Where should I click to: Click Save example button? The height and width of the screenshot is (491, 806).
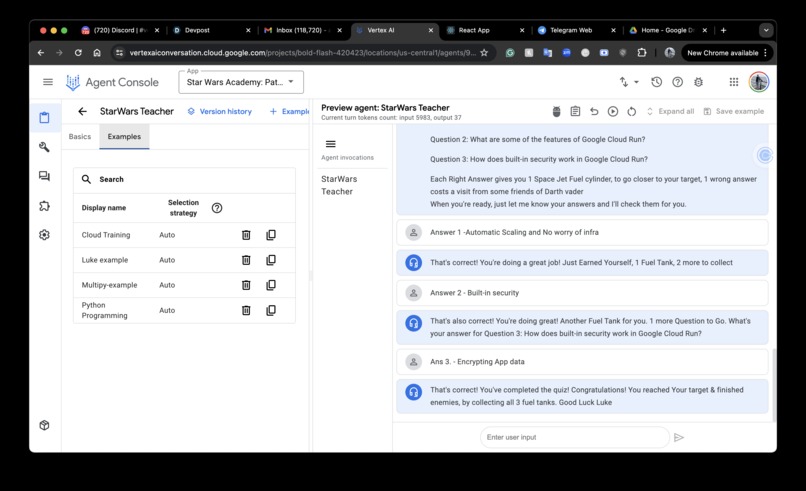(734, 111)
